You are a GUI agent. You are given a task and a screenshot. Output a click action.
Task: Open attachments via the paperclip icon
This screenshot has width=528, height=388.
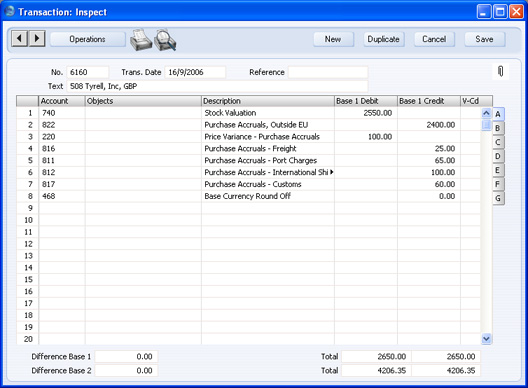[500, 71]
